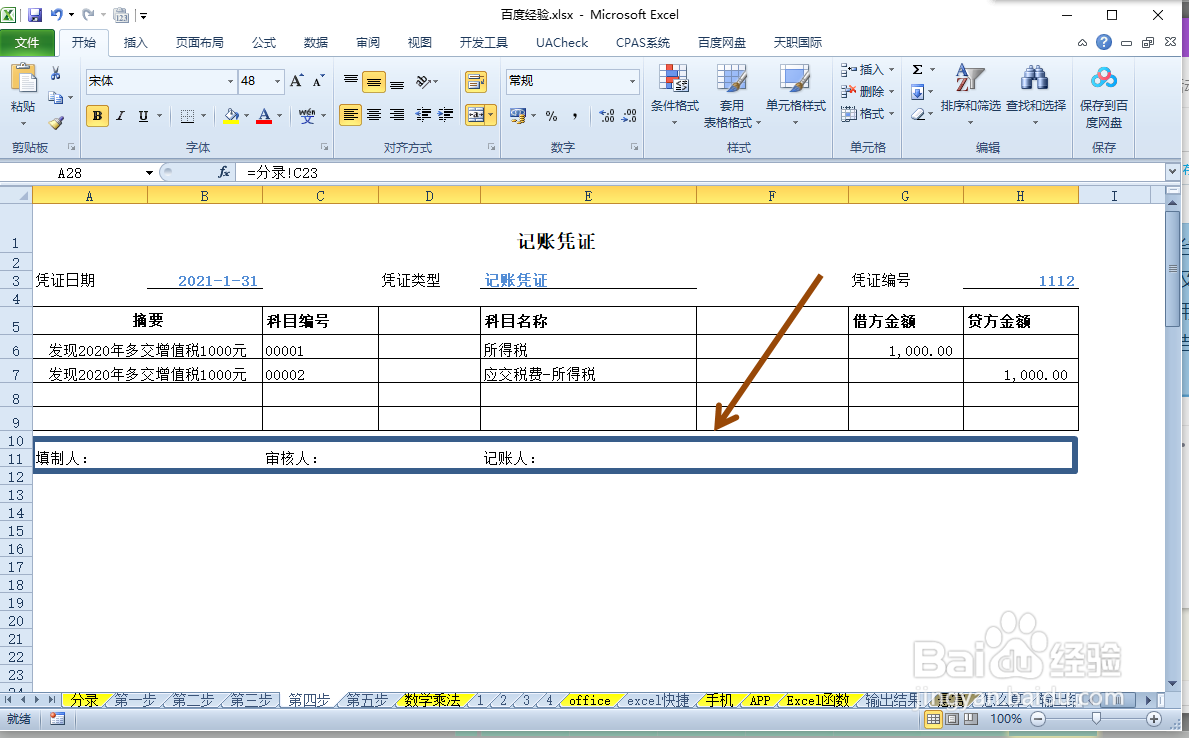The width and height of the screenshot is (1189, 738).
Task: Click the Name Box showing A28
Action: [70, 173]
